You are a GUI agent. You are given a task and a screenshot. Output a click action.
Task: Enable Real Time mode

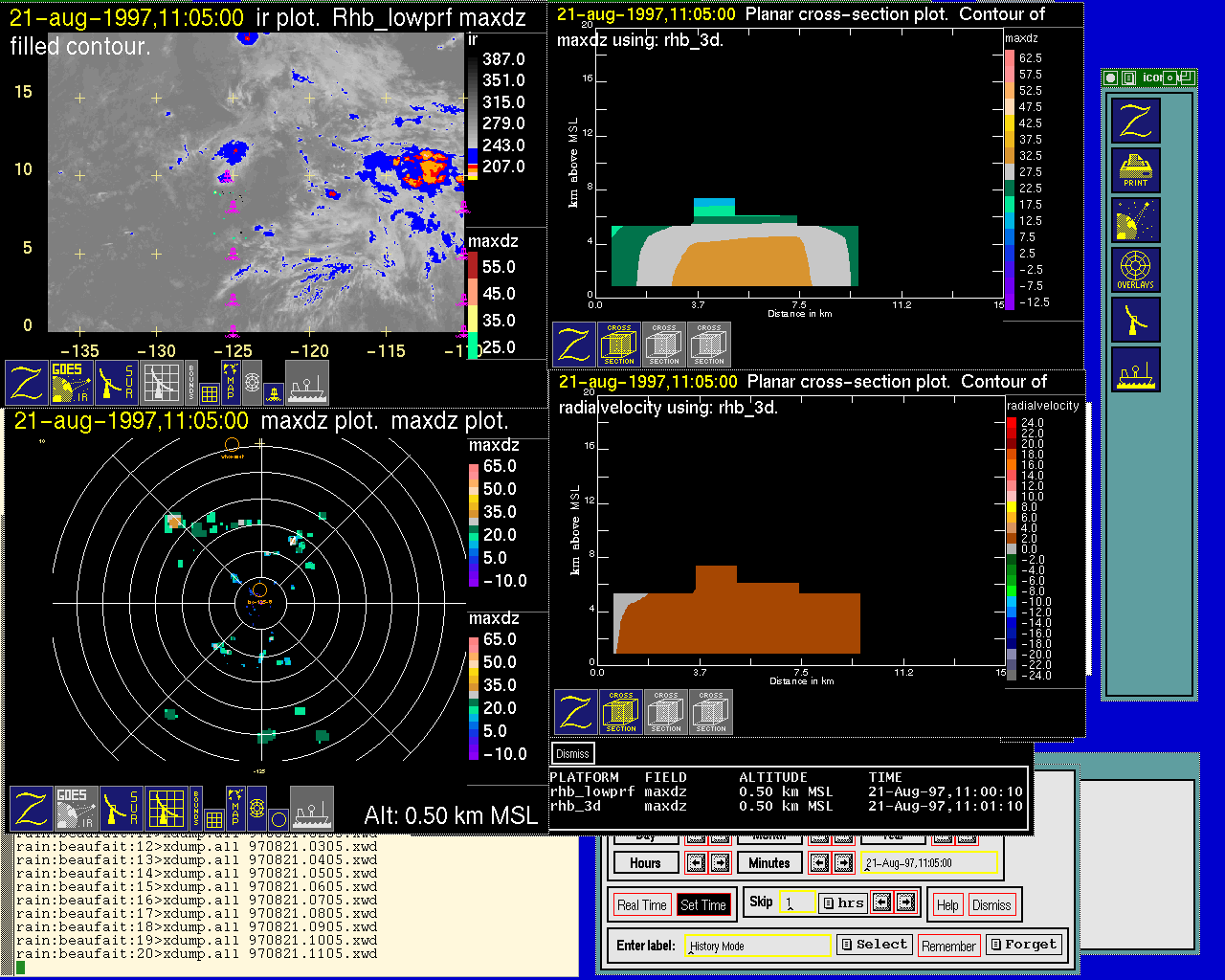click(x=641, y=904)
